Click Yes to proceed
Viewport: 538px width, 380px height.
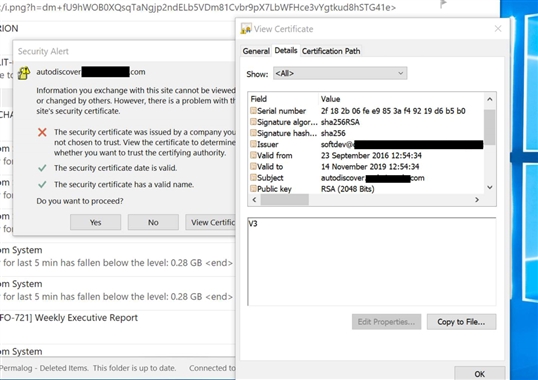click(x=95, y=222)
